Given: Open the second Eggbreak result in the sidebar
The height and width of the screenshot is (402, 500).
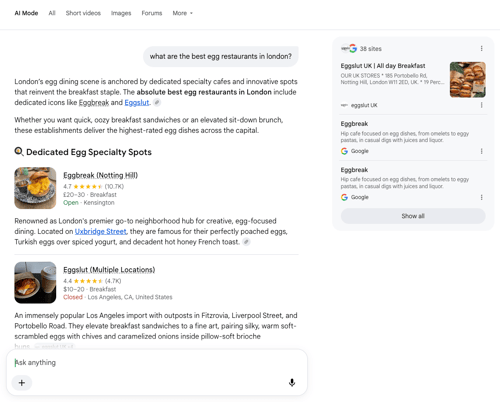Looking at the screenshot, I should [x=354, y=170].
